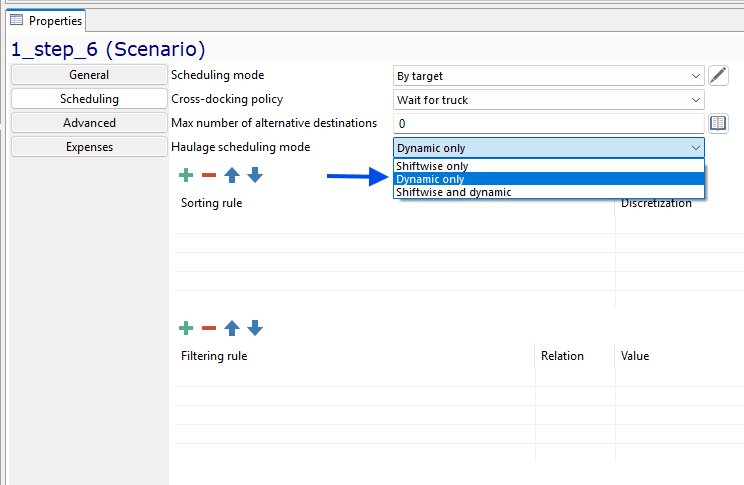744x485 pixels.
Task: Click the Value column header
Action: coord(635,356)
